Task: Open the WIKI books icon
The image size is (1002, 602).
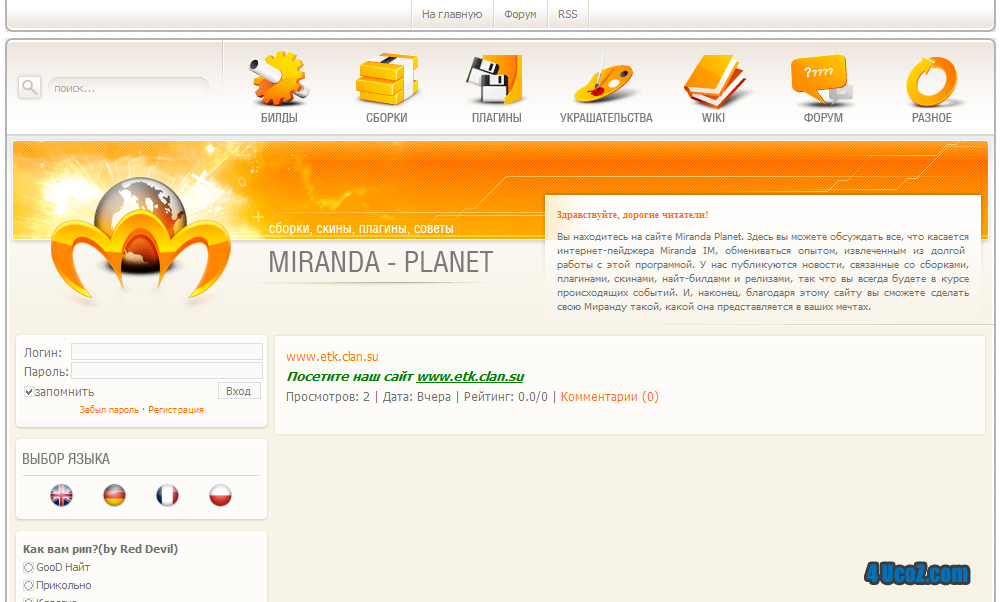Action: click(x=714, y=81)
